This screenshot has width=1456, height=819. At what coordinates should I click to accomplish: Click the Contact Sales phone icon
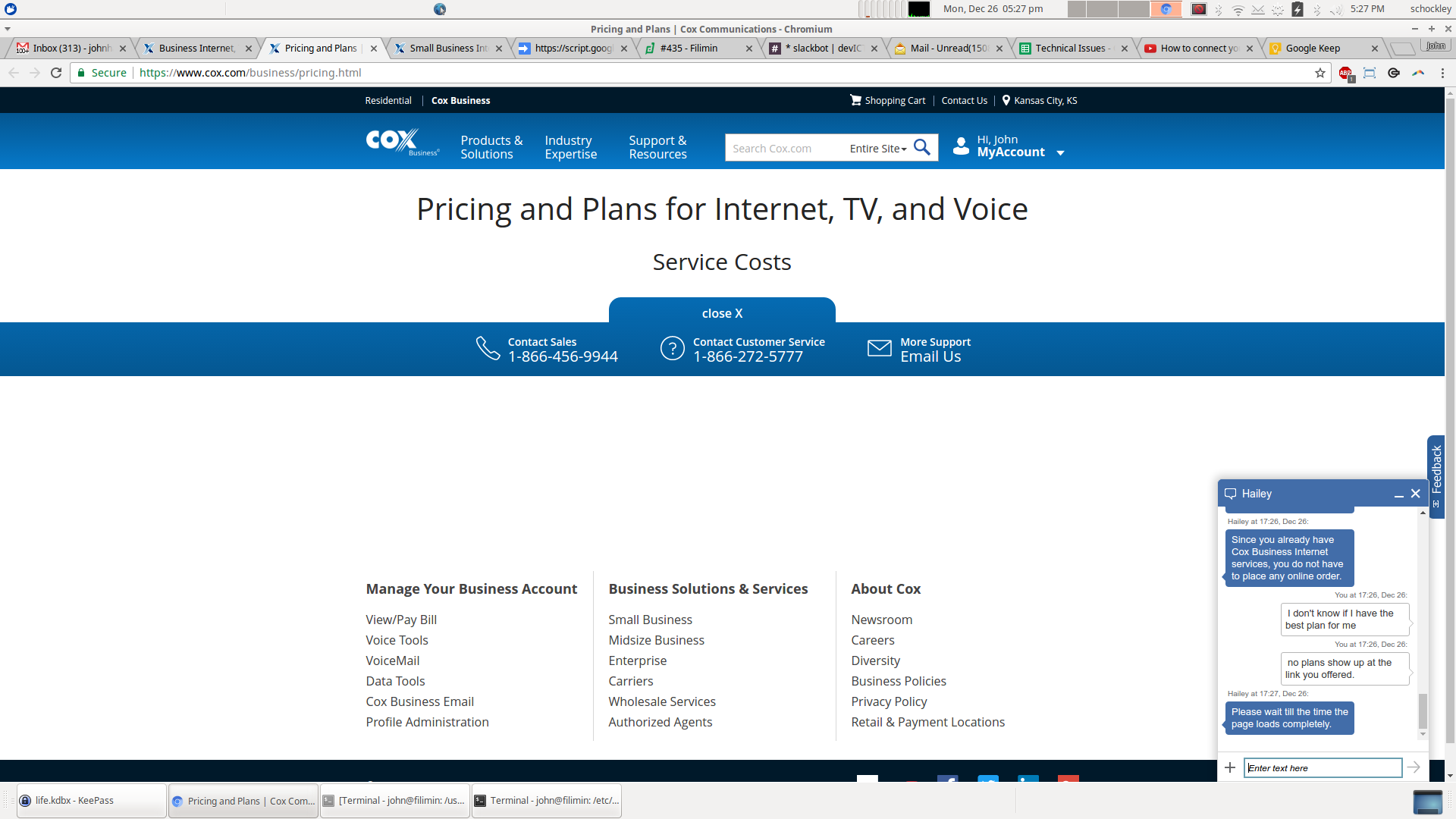[488, 348]
